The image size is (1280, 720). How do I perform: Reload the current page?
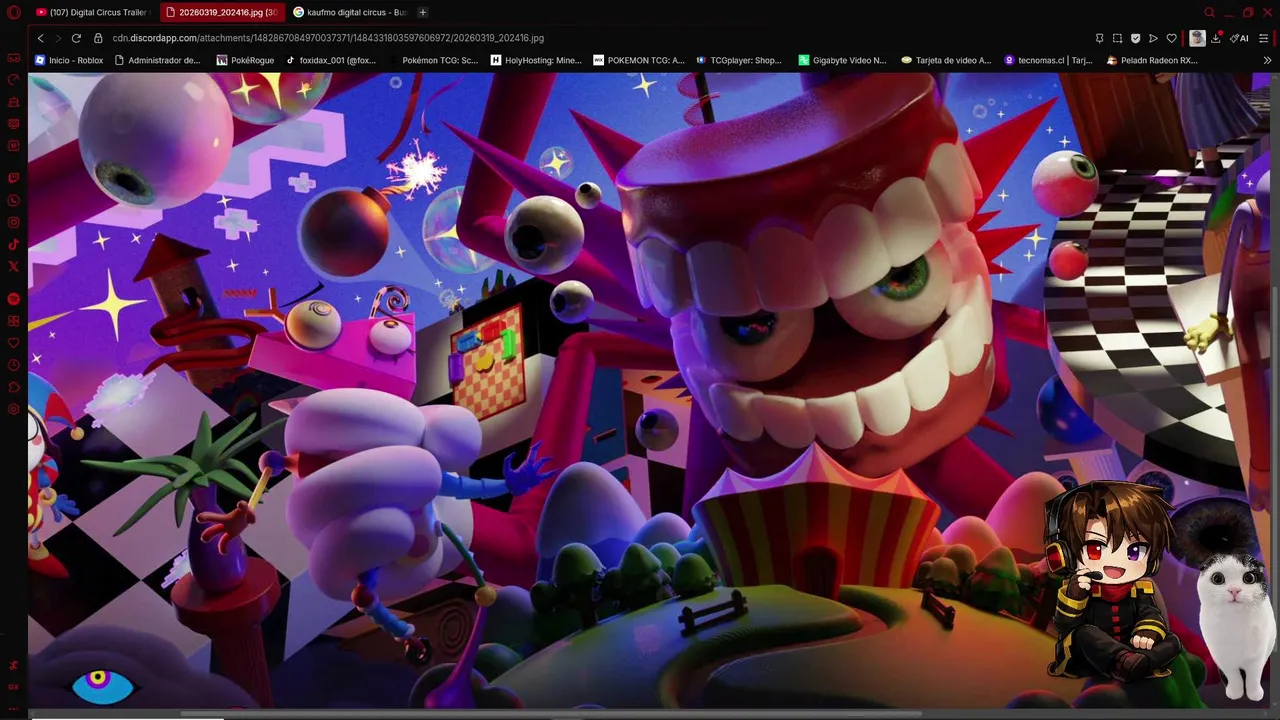(x=76, y=38)
